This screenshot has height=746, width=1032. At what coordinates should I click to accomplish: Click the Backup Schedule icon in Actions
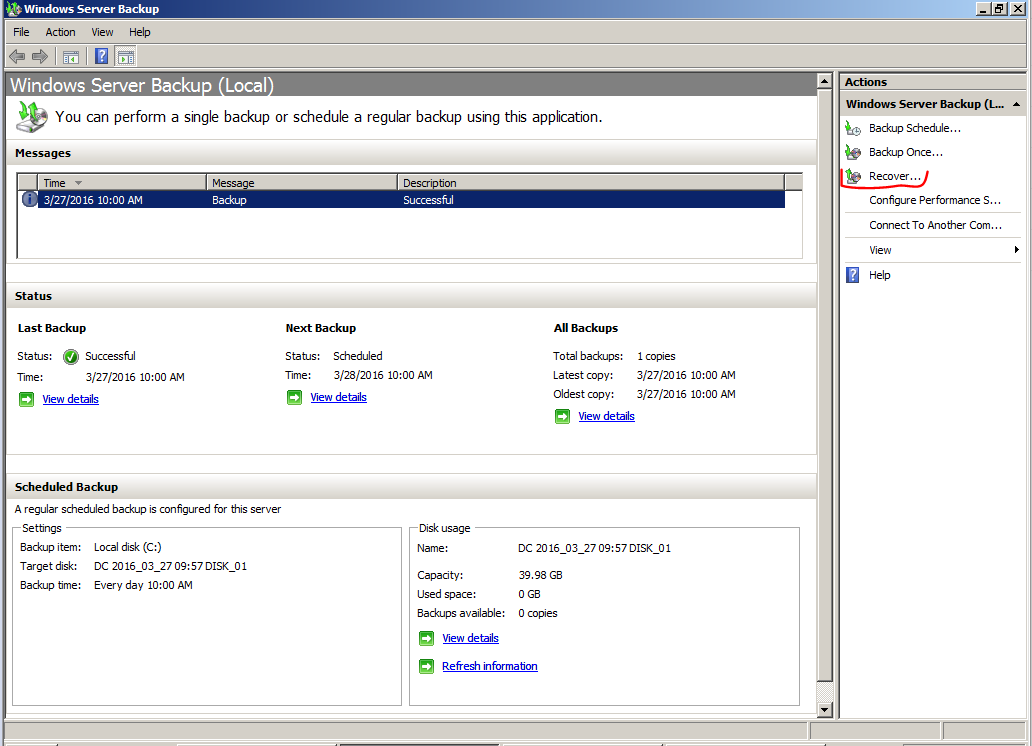[x=853, y=128]
